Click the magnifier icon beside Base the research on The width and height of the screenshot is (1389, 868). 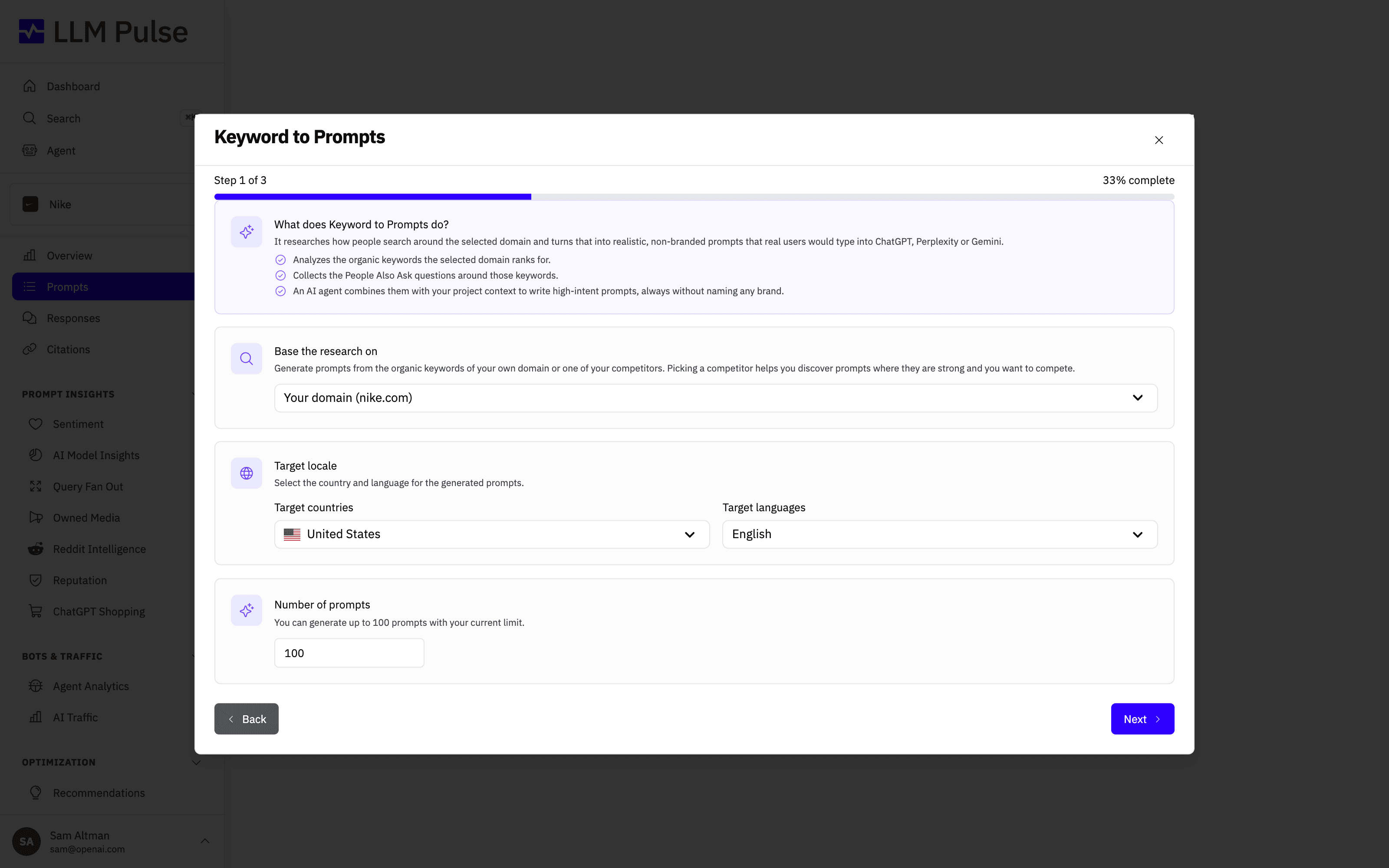tap(247, 359)
